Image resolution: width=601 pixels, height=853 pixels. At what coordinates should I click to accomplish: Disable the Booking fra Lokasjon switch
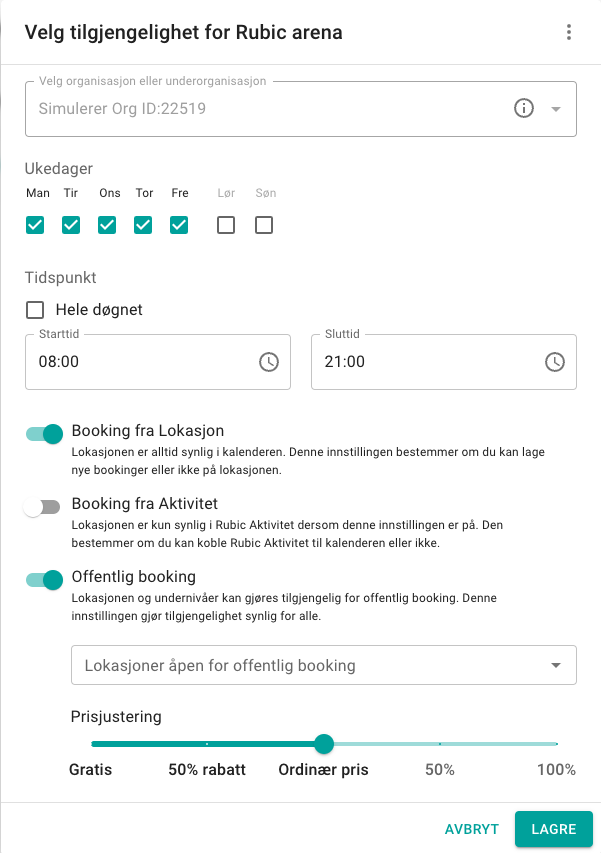point(44,434)
